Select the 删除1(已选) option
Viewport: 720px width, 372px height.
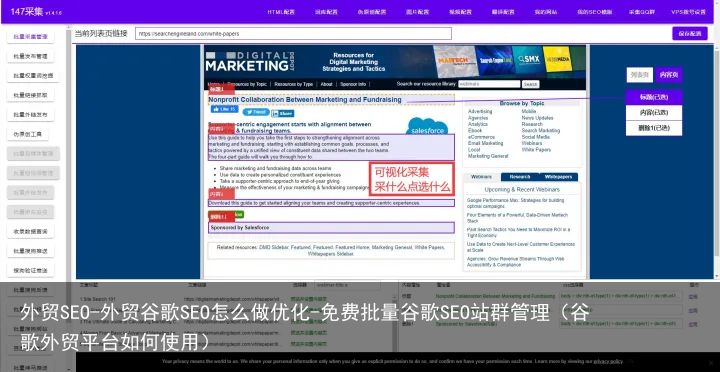point(654,128)
